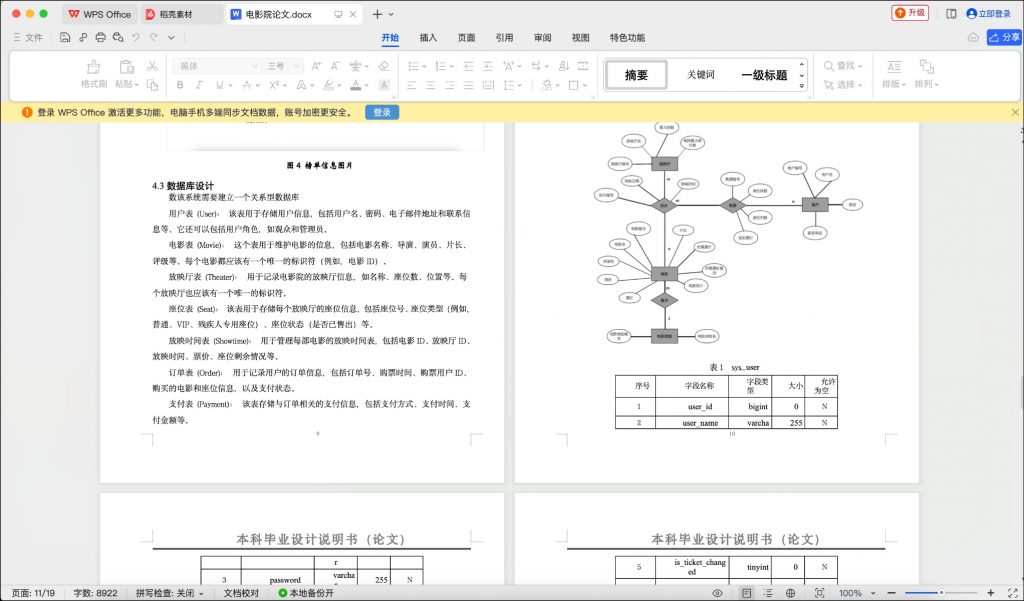1024x601 pixels.
Task: Switch to web layout view in status bar
Action: [x=790, y=592]
